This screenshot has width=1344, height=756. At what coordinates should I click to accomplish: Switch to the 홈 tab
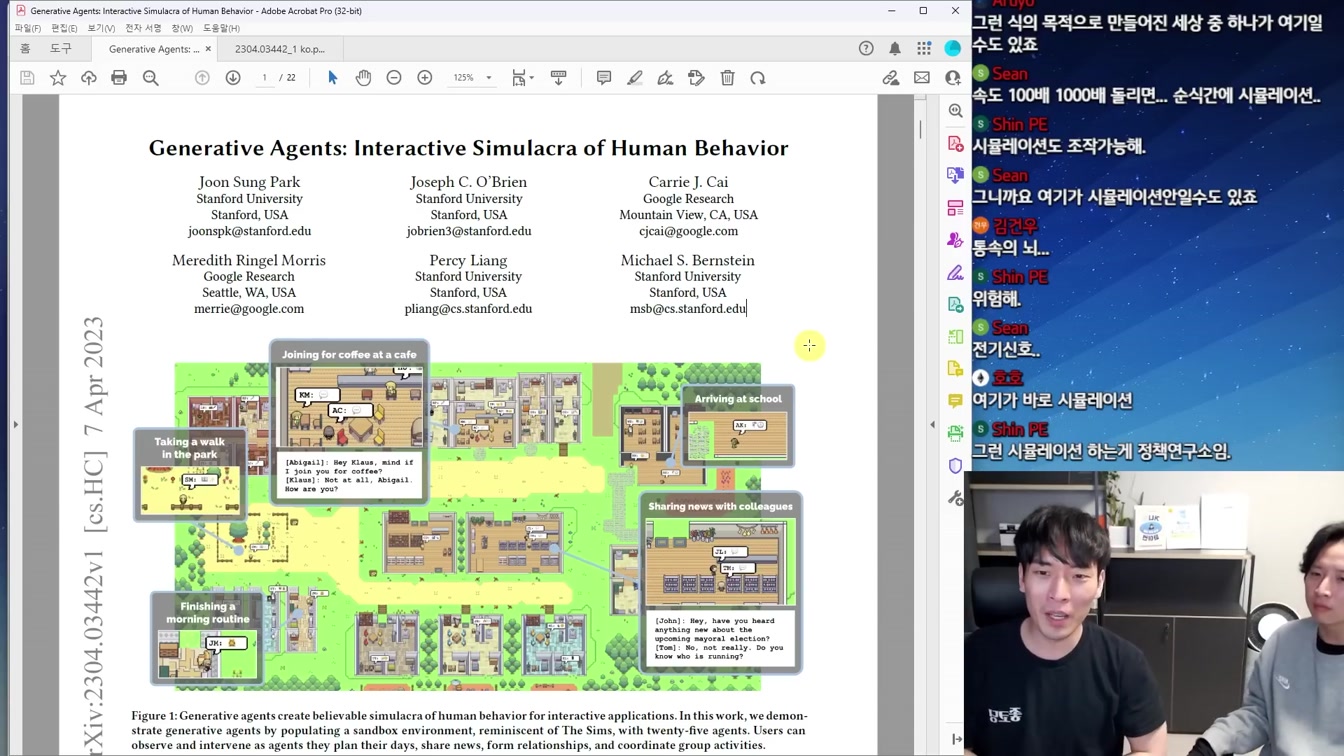(25, 48)
